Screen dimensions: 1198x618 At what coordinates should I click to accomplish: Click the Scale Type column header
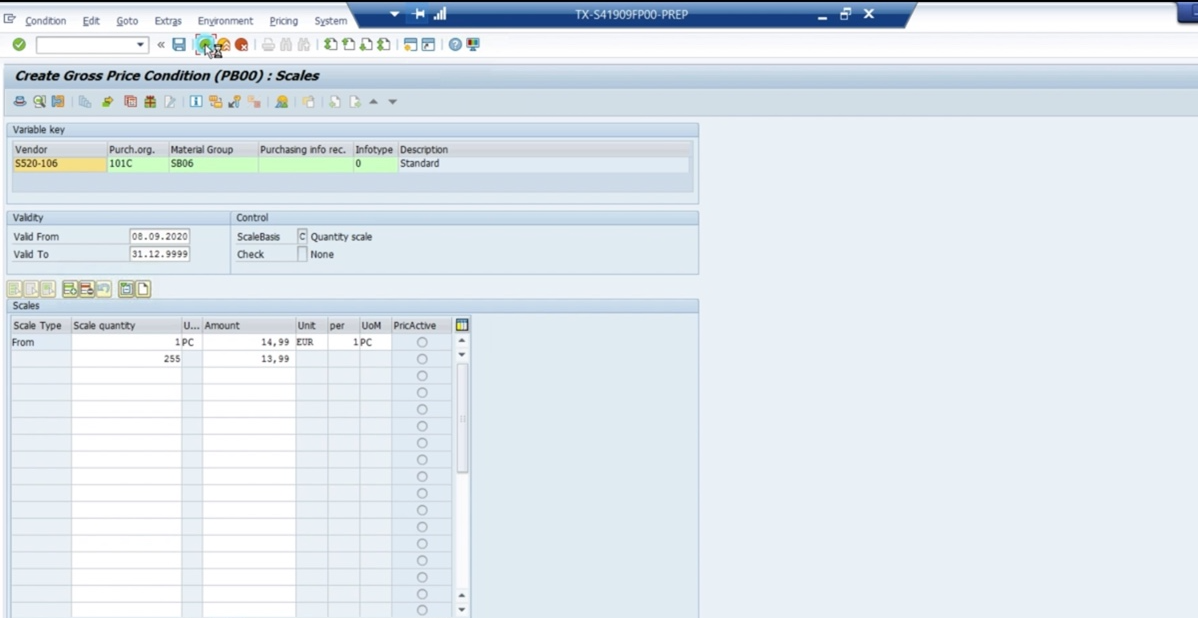click(41, 325)
